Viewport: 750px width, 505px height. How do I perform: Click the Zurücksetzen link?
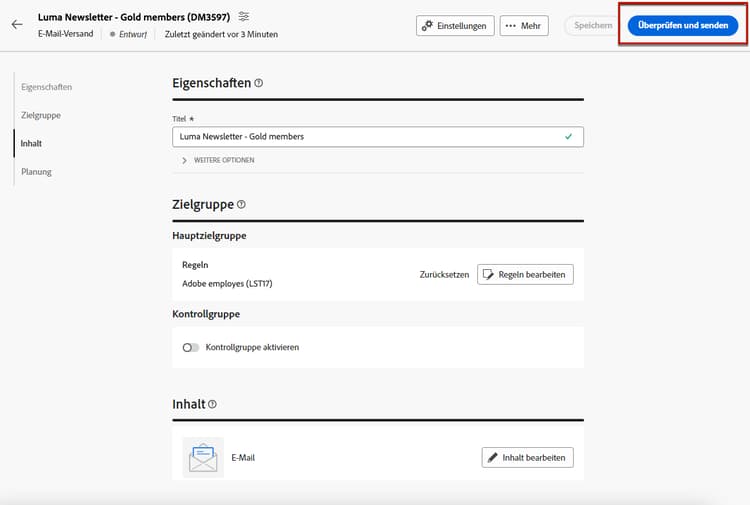[444, 274]
